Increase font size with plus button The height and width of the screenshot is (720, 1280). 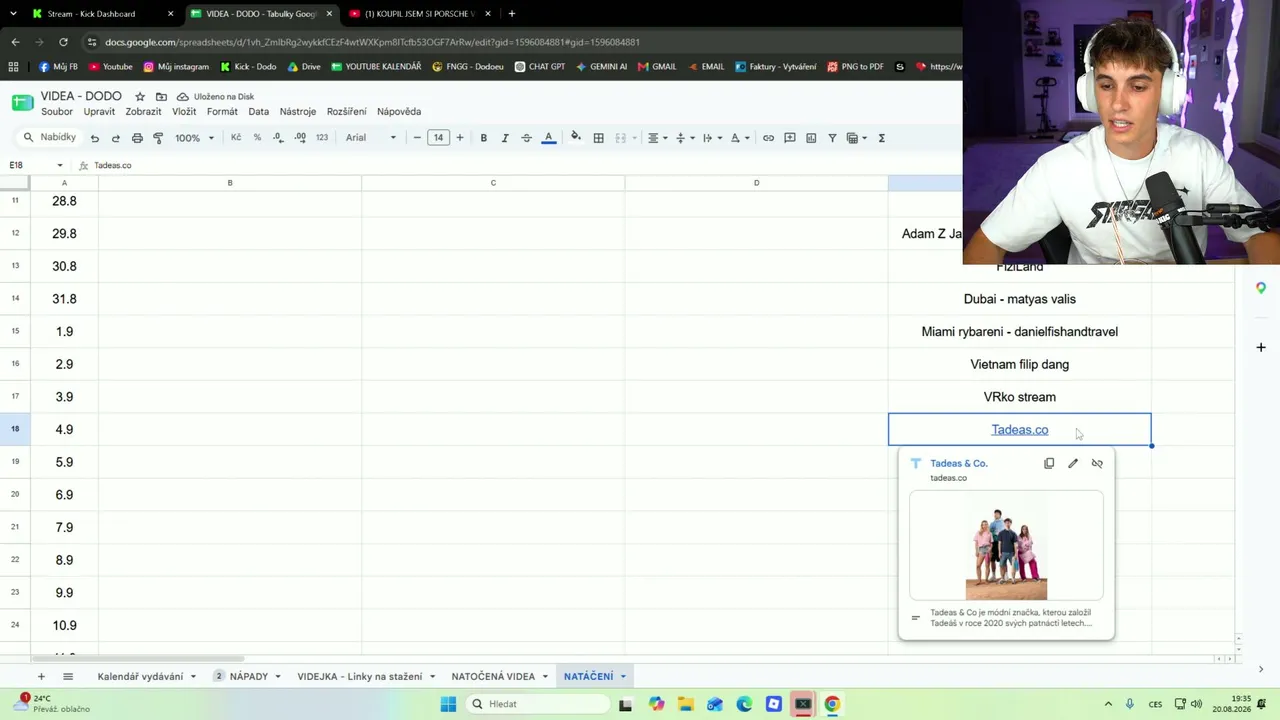tap(460, 138)
